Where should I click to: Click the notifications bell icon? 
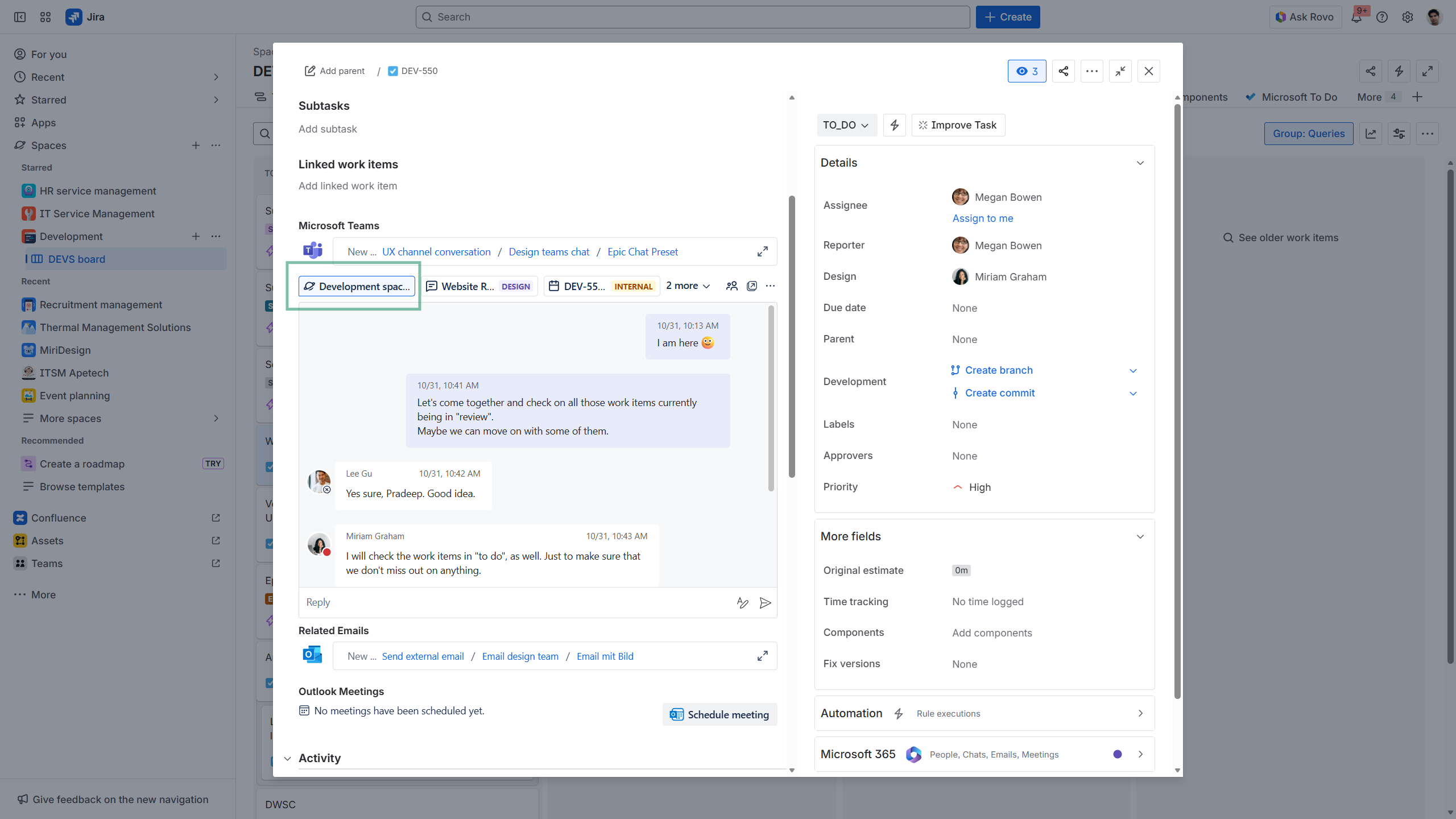tap(1356, 17)
